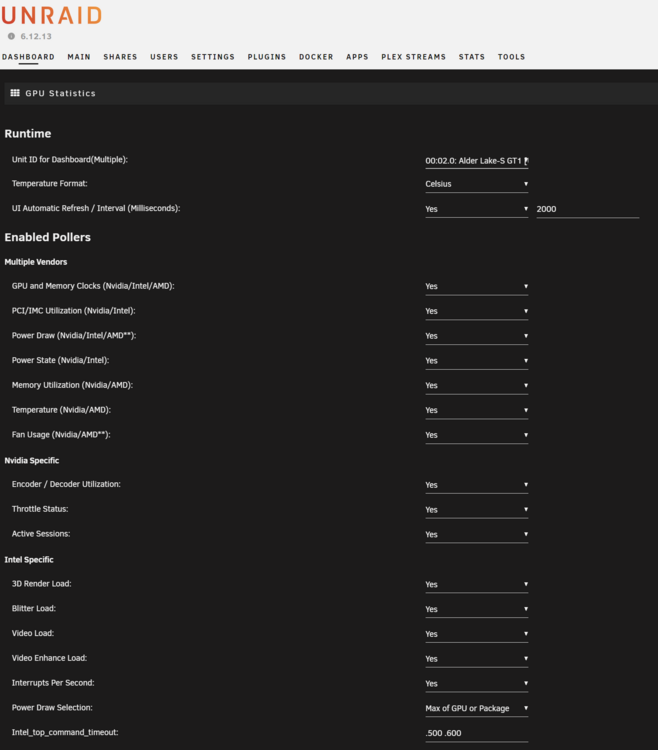
Task: Open the Dashboard tab
Action: [28, 57]
